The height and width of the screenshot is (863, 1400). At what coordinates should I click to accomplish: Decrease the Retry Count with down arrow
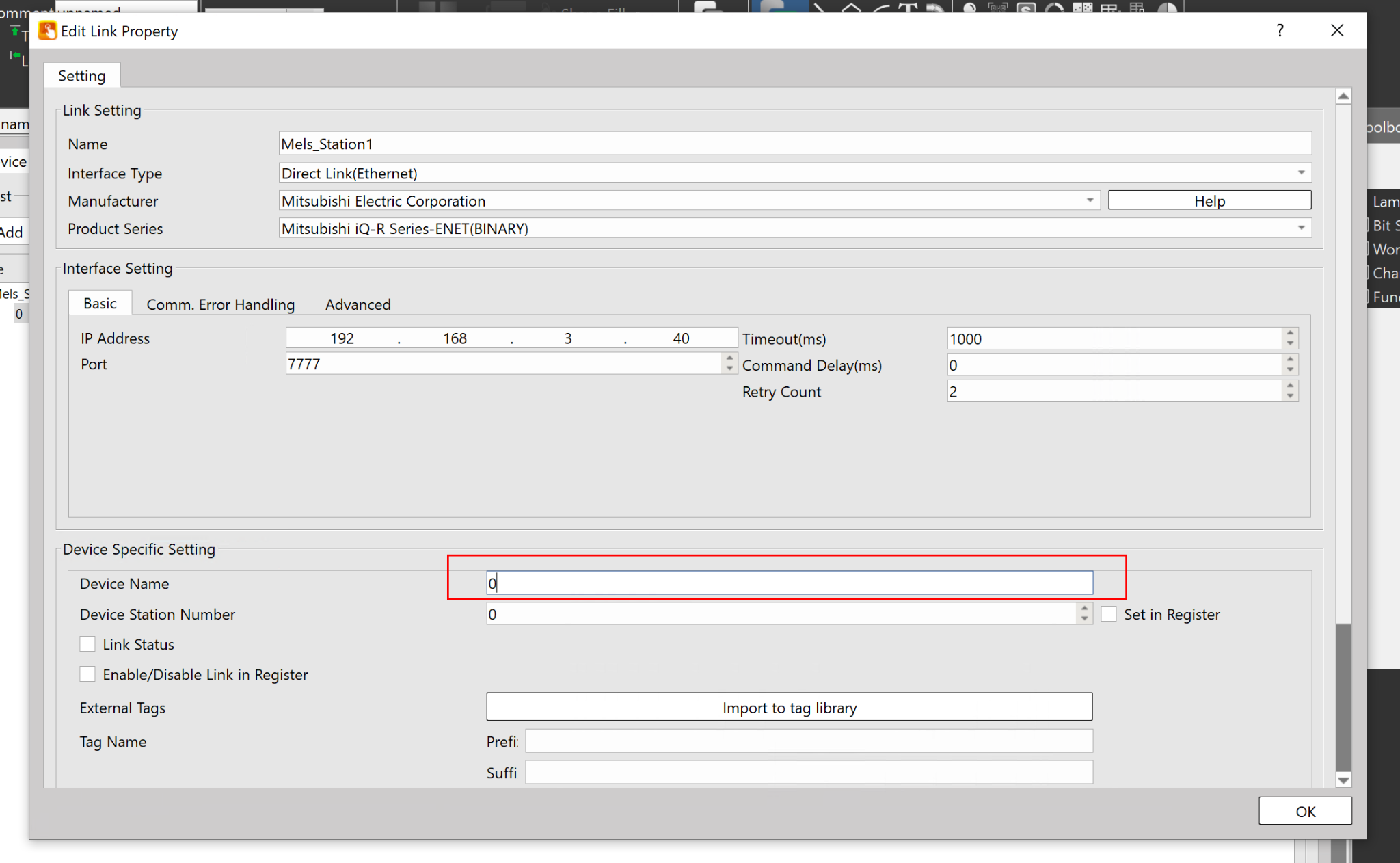(1290, 397)
